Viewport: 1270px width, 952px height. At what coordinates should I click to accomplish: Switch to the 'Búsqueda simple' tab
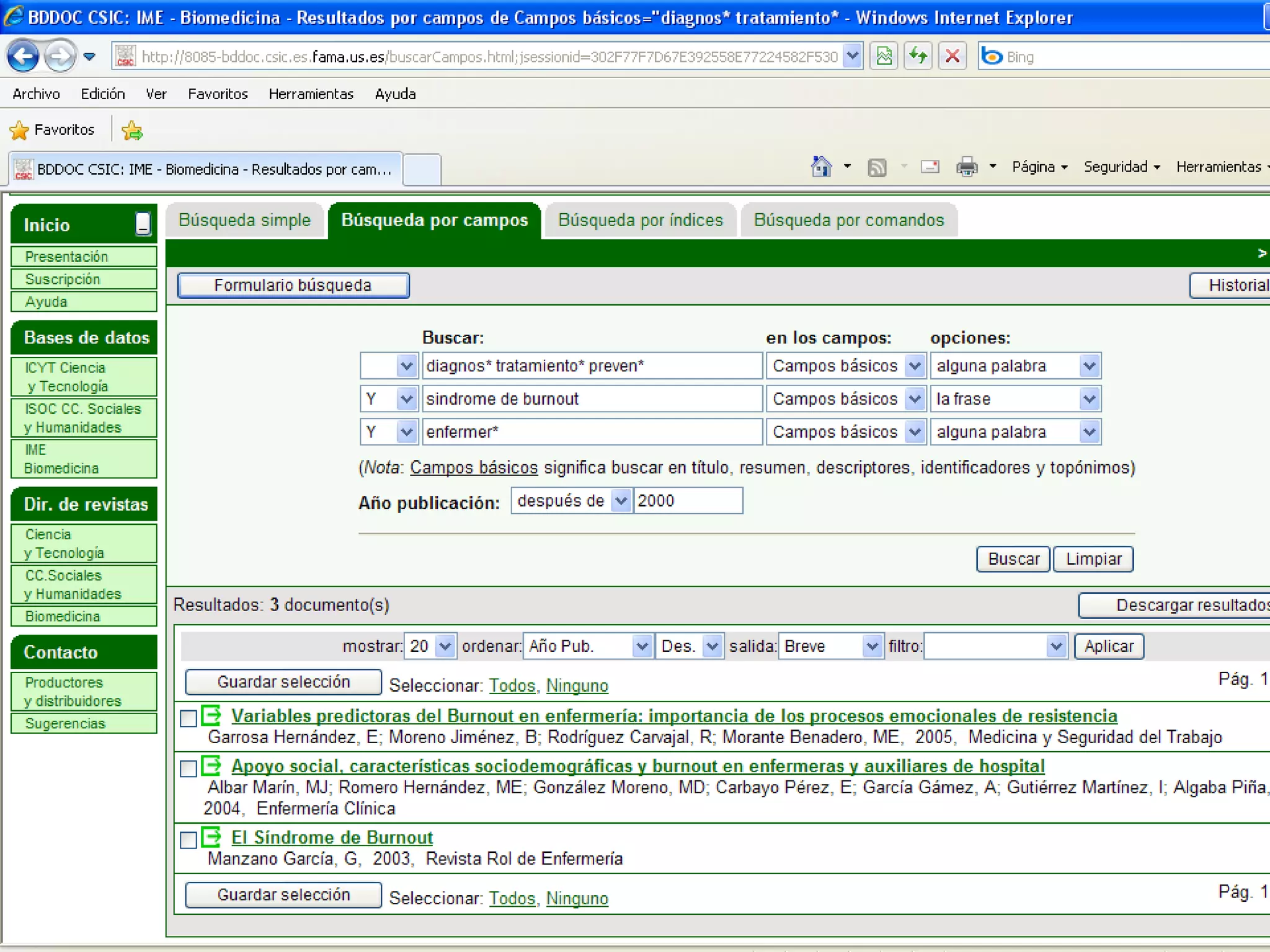(x=244, y=221)
